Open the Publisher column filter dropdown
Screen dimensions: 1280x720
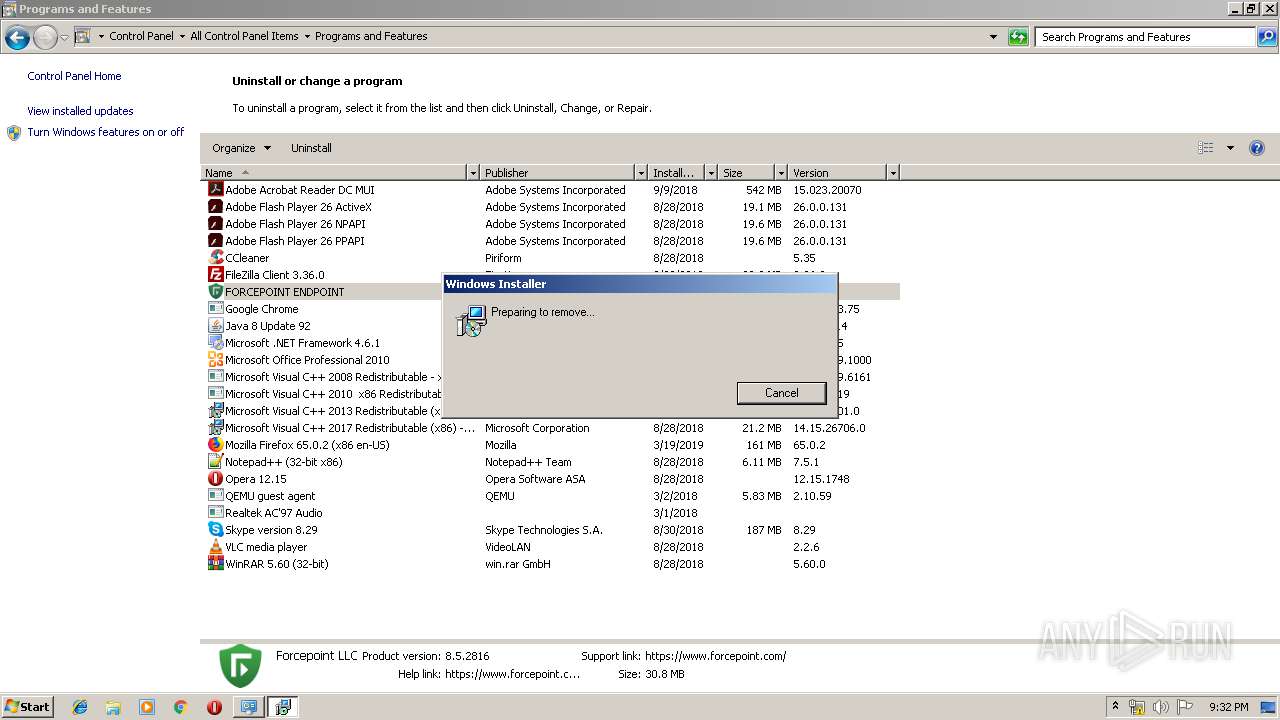coord(641,173)
